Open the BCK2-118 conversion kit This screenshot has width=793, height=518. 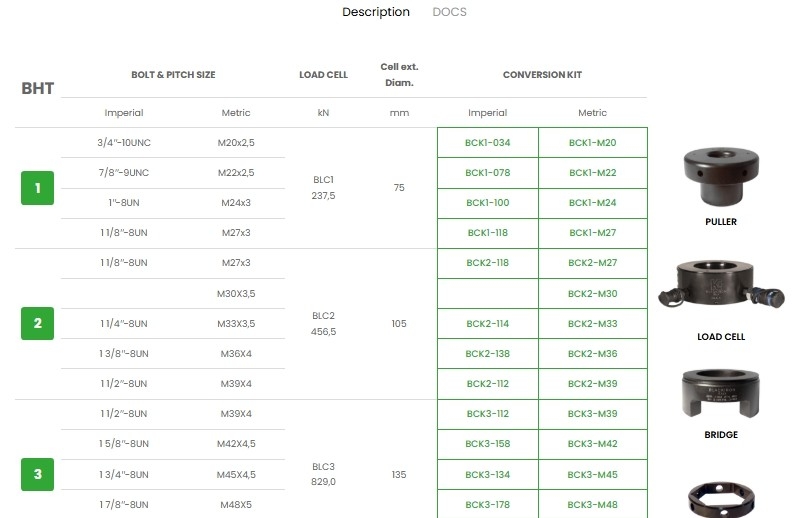point(488,263)
